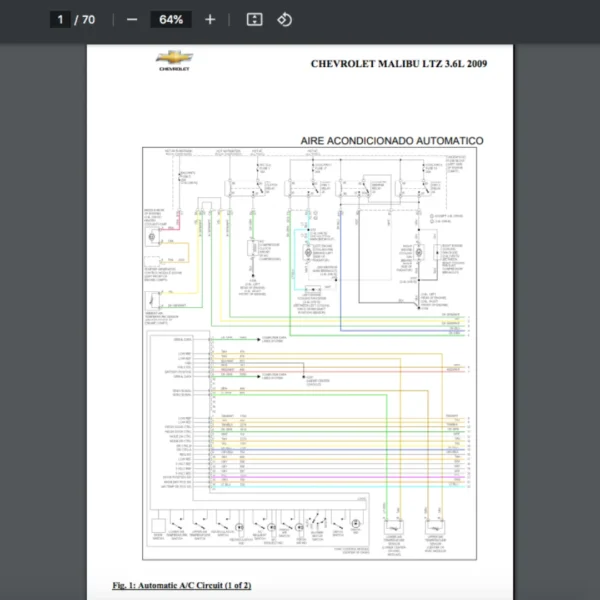Click the zoom in plus button
600x600 pixels.
(x=209, y=19)
